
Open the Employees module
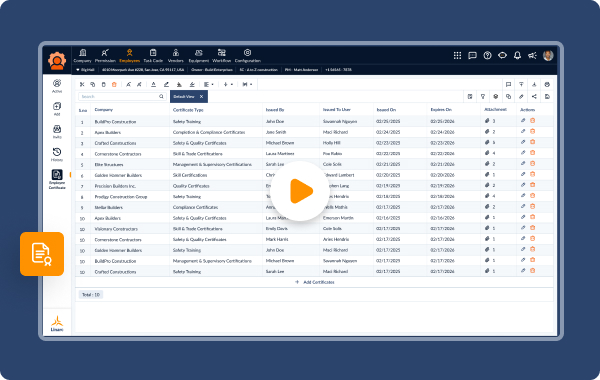pyautogui.click(x=129, y=55)
